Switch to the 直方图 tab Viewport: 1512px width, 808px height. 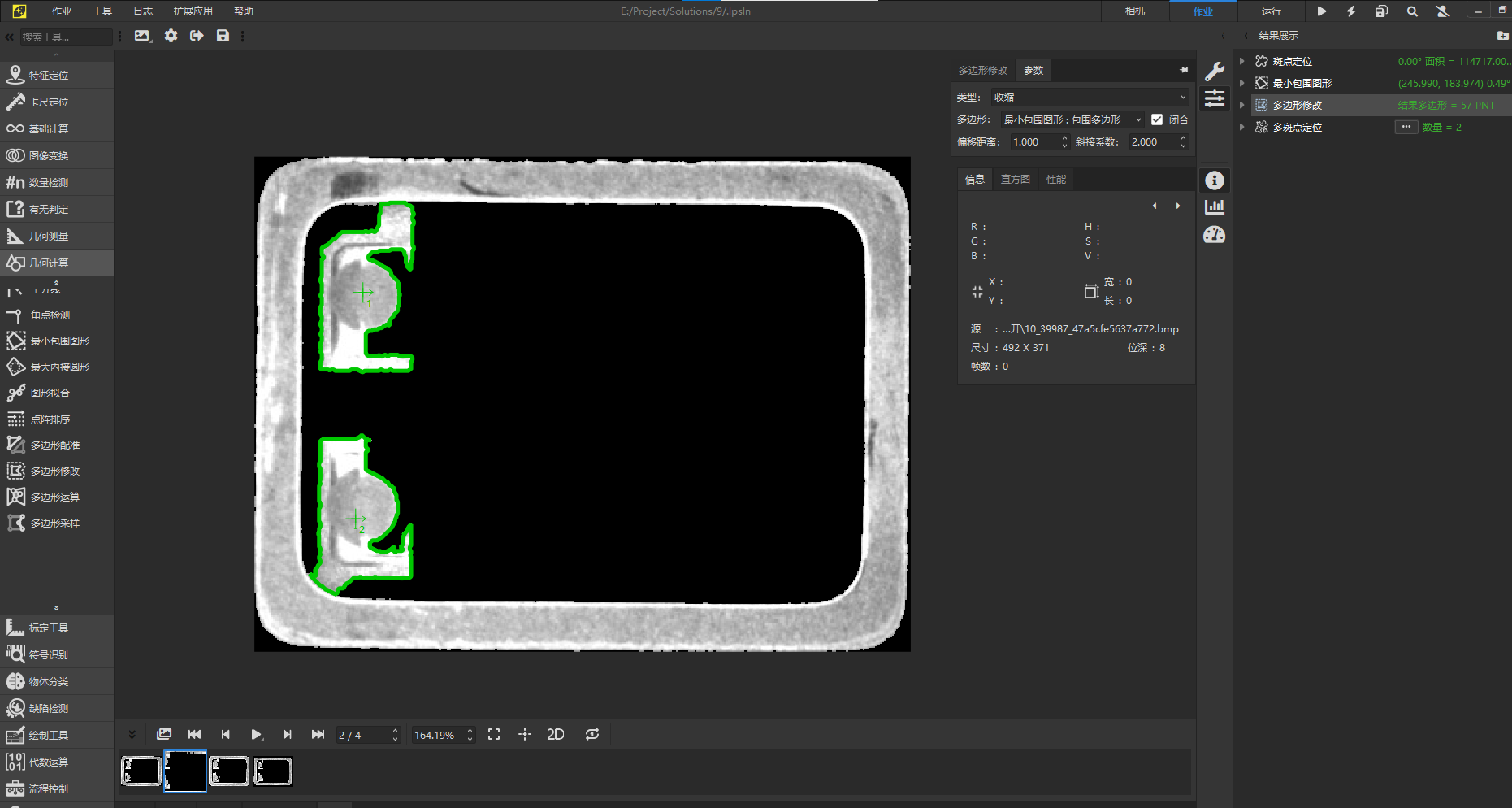pos(1015,180)
